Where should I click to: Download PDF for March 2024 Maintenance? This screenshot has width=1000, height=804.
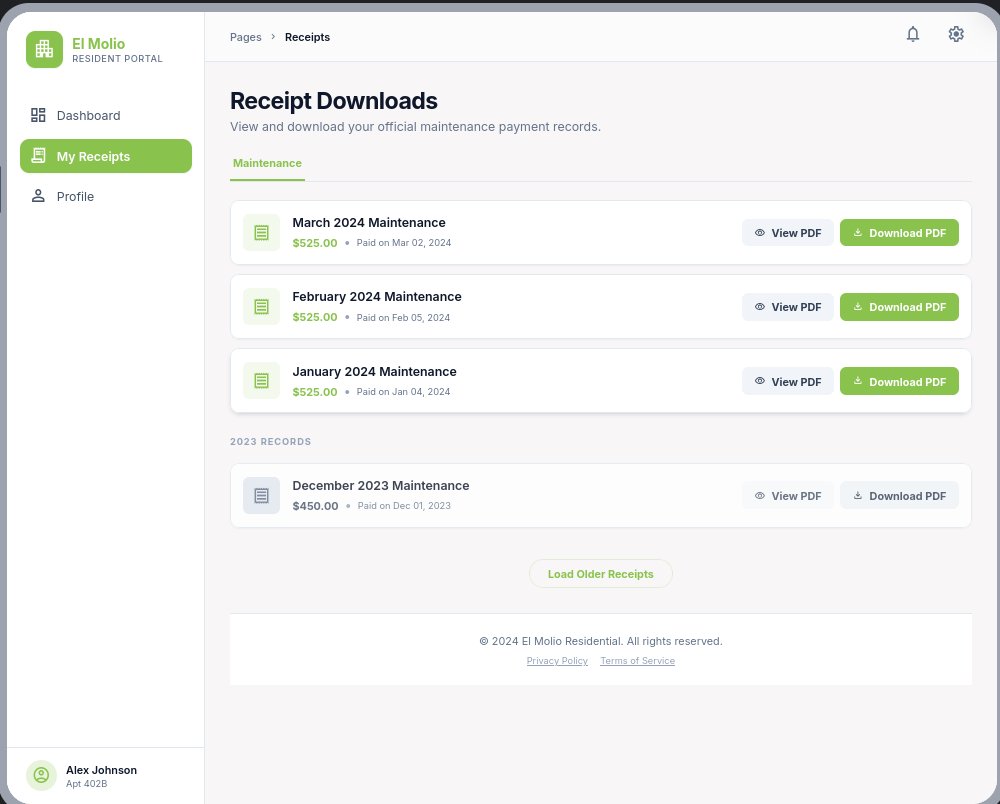click(899, 233)
